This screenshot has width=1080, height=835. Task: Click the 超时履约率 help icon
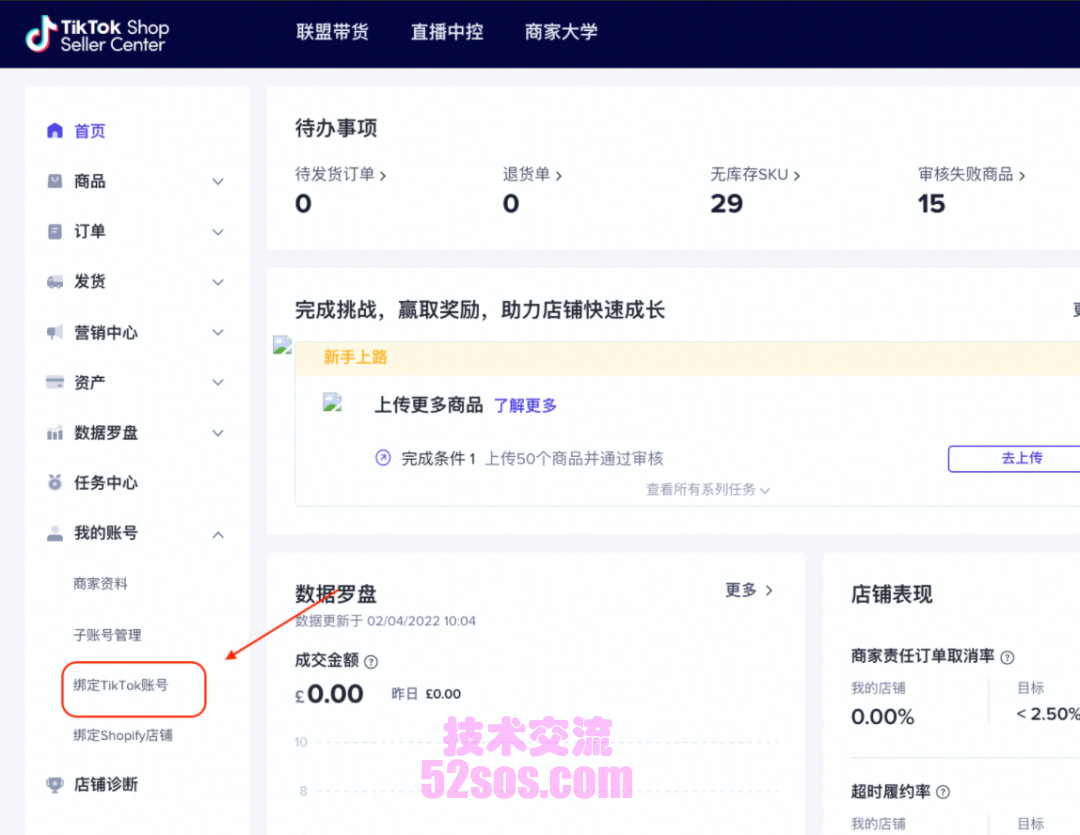click(x=944, y=792)
